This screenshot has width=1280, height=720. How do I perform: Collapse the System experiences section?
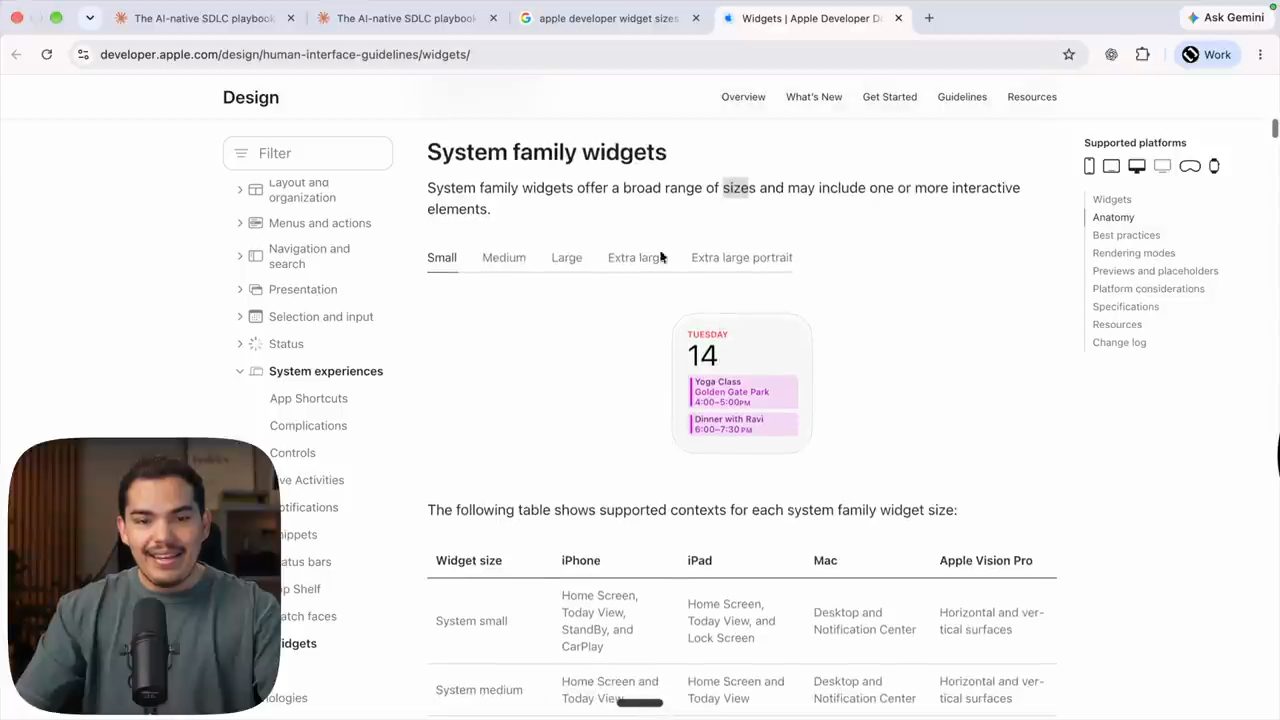click(240, 371)
